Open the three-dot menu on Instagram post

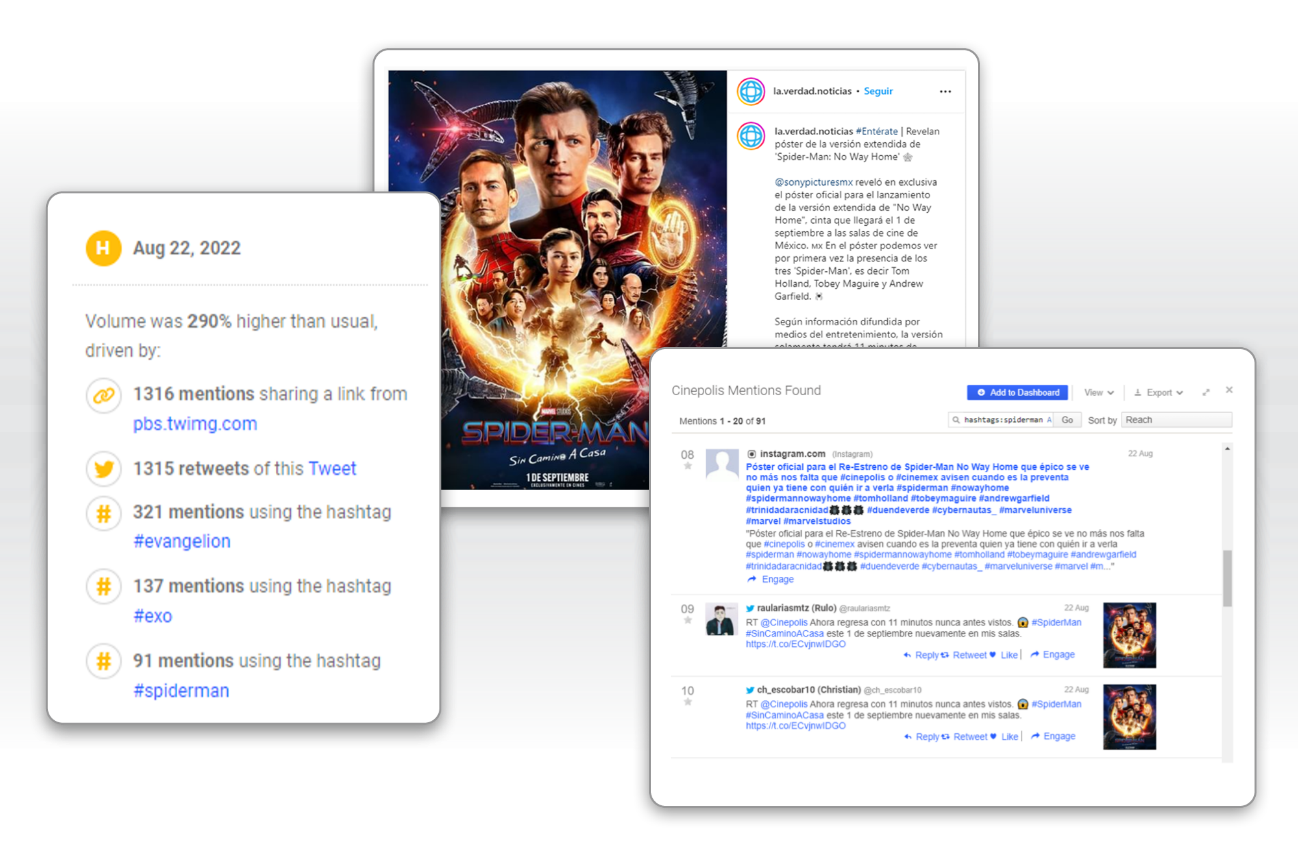point(945,92)
